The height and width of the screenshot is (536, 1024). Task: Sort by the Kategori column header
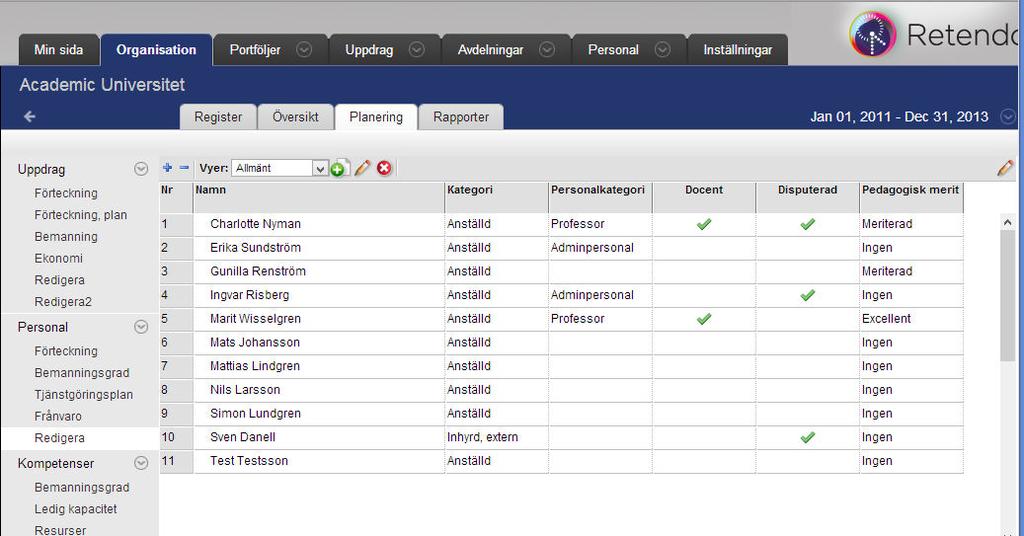(x=496, y=197)
